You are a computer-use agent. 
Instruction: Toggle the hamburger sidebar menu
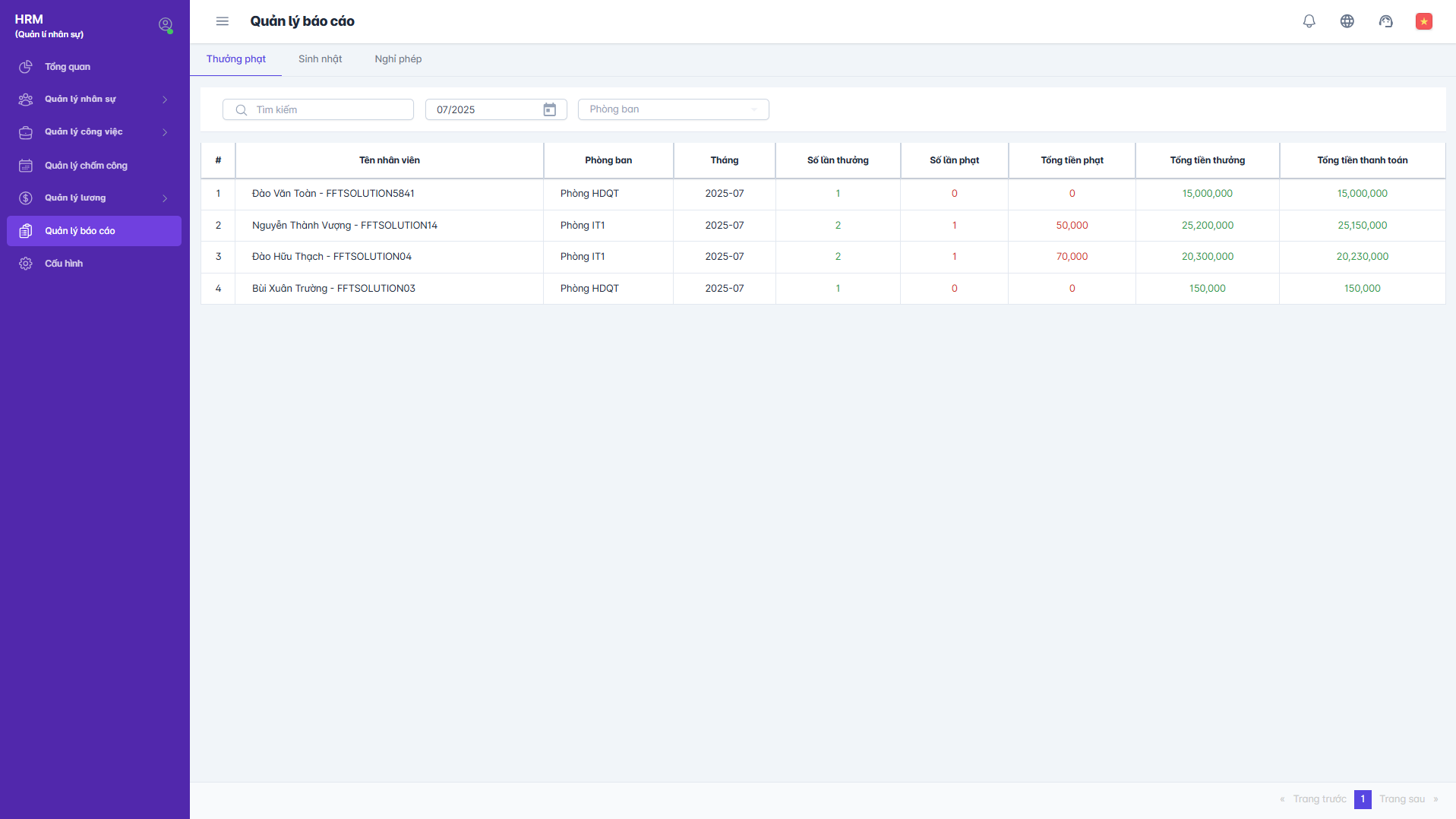(222, 21)
